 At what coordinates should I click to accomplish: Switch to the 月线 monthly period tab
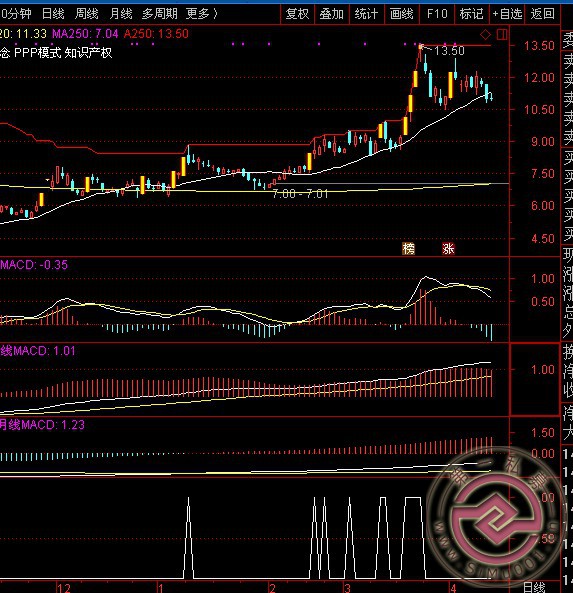click(121, 14)
